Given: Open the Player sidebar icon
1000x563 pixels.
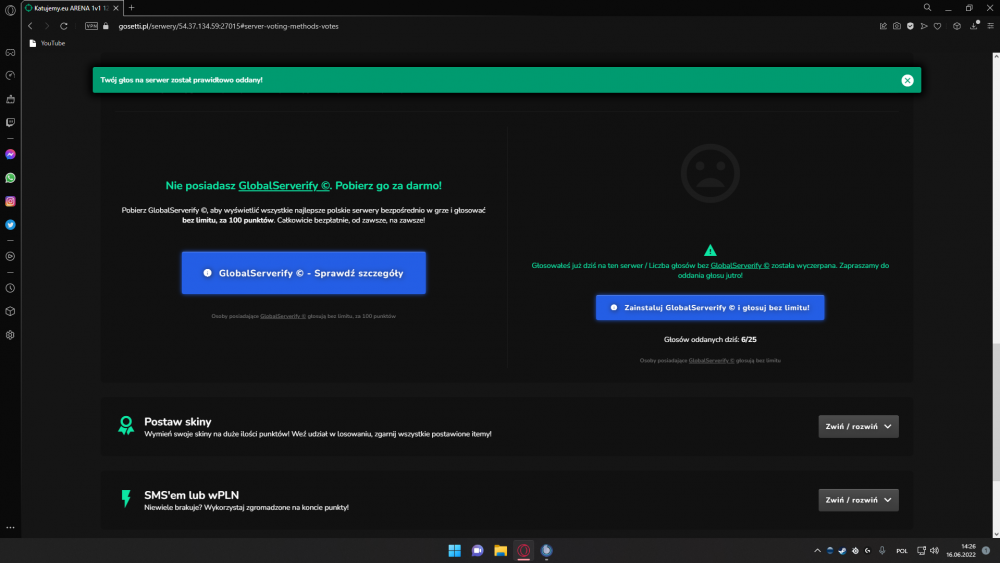Looking at the screenshot, I should click(10, 256).
